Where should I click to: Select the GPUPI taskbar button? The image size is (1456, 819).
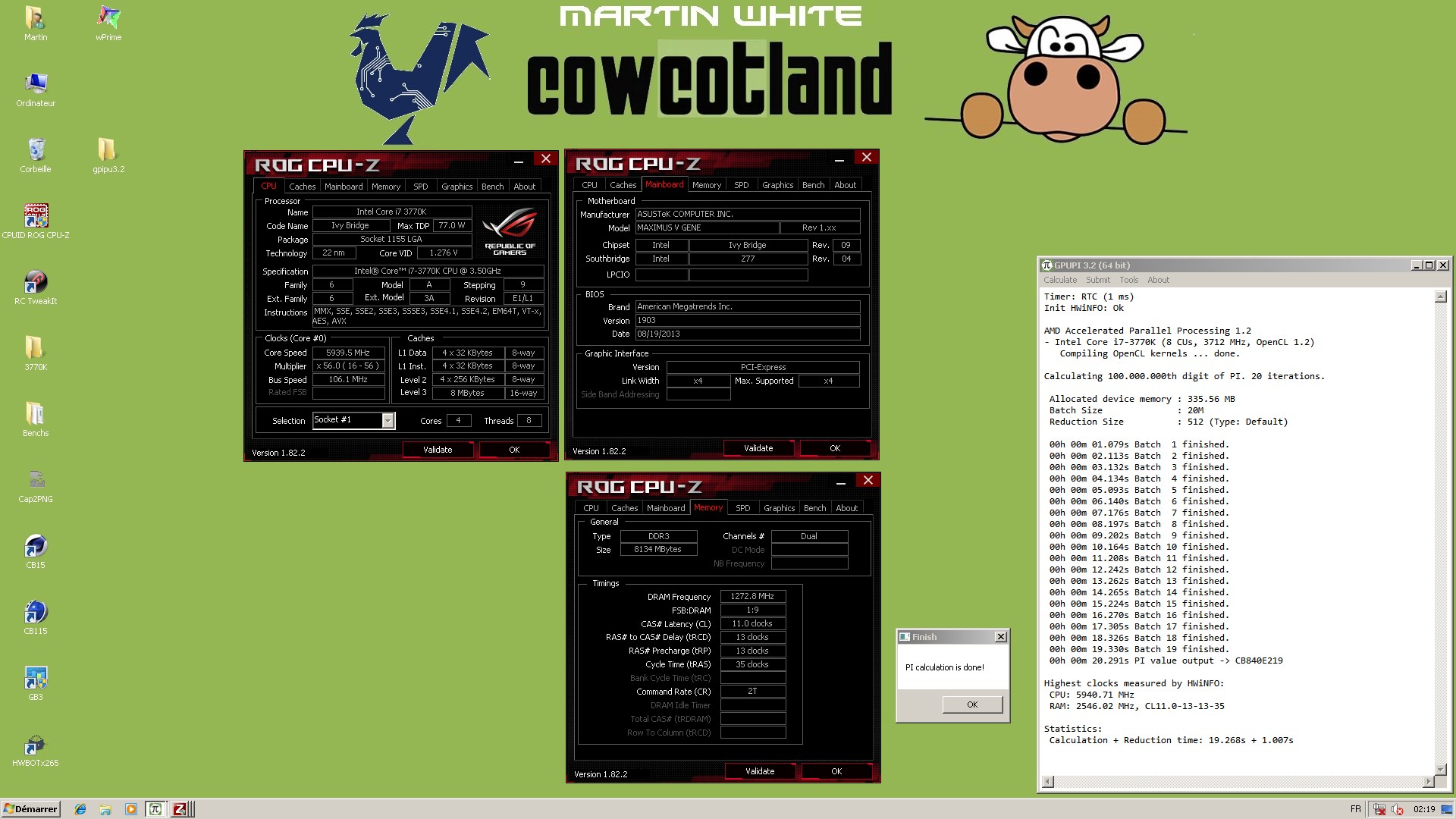155,809
